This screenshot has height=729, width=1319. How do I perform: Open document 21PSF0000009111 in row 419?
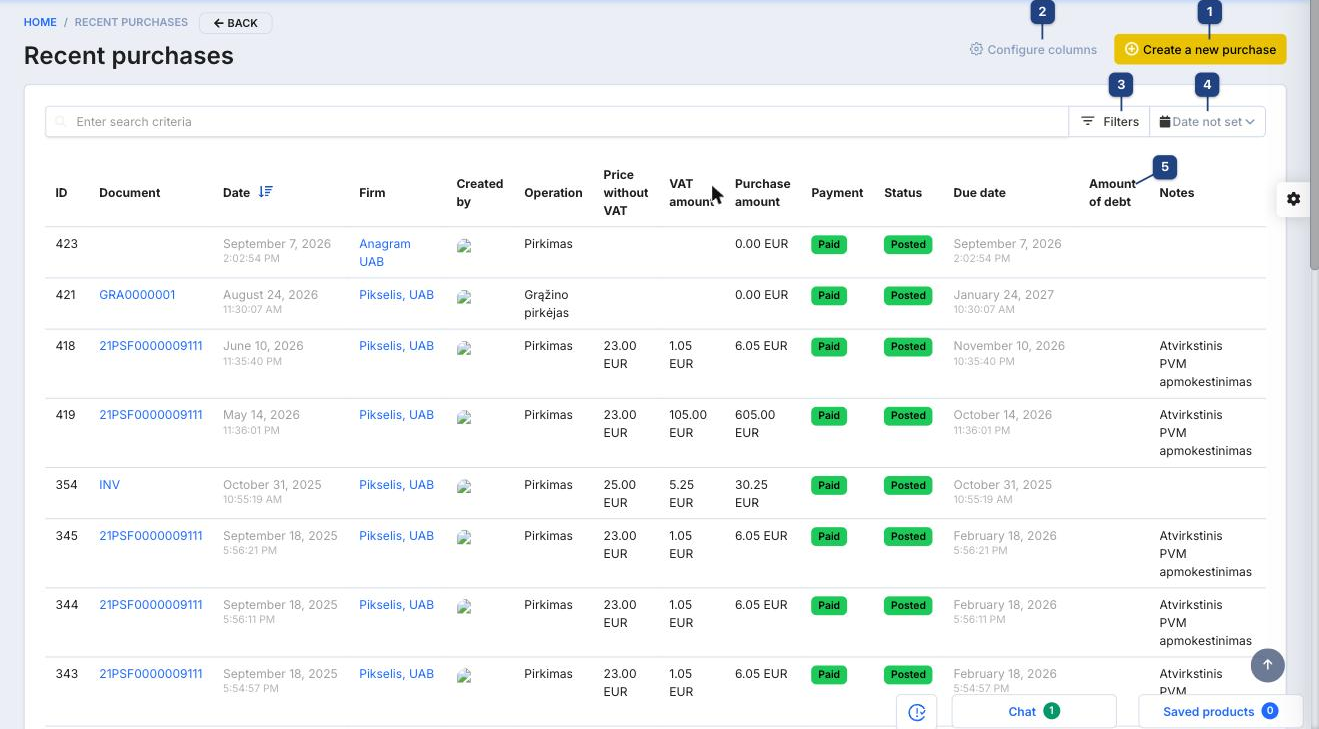point(151,415)
